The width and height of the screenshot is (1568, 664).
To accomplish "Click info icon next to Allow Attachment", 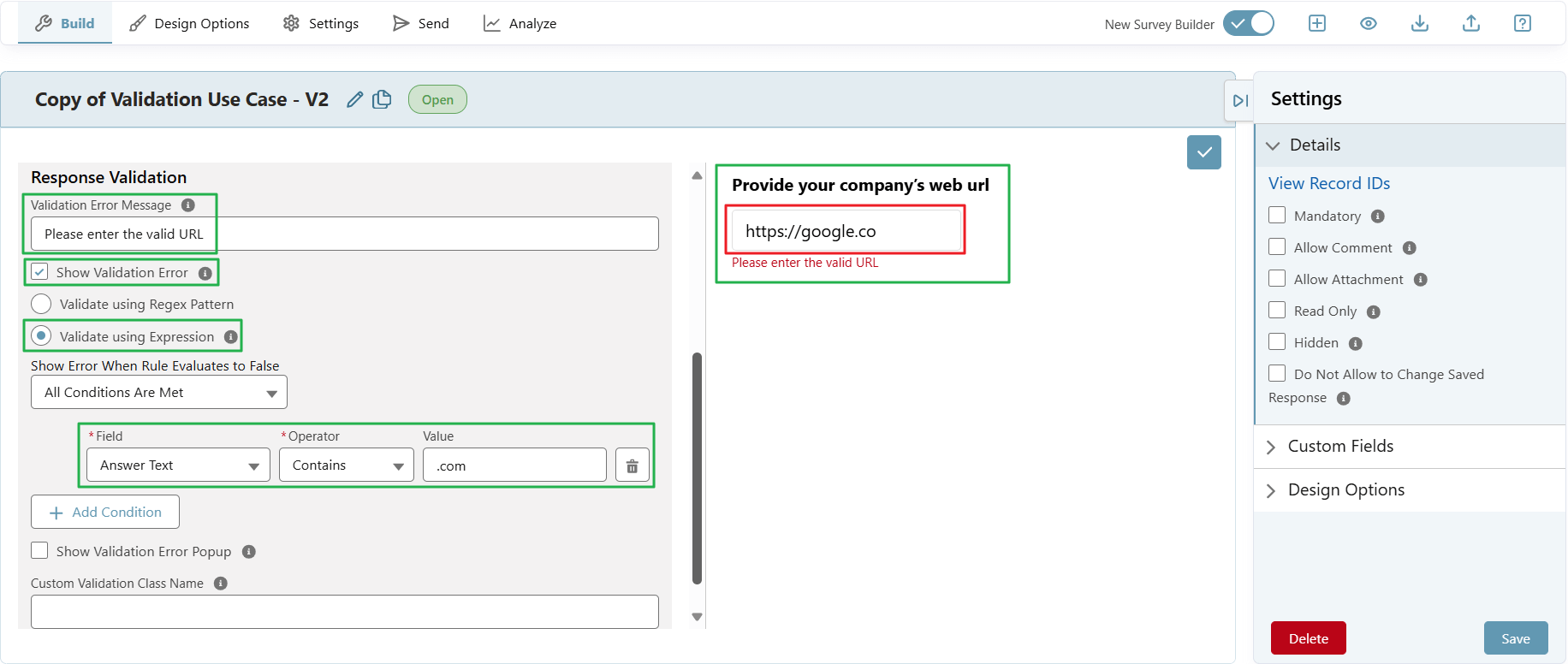I will 1421,280.
